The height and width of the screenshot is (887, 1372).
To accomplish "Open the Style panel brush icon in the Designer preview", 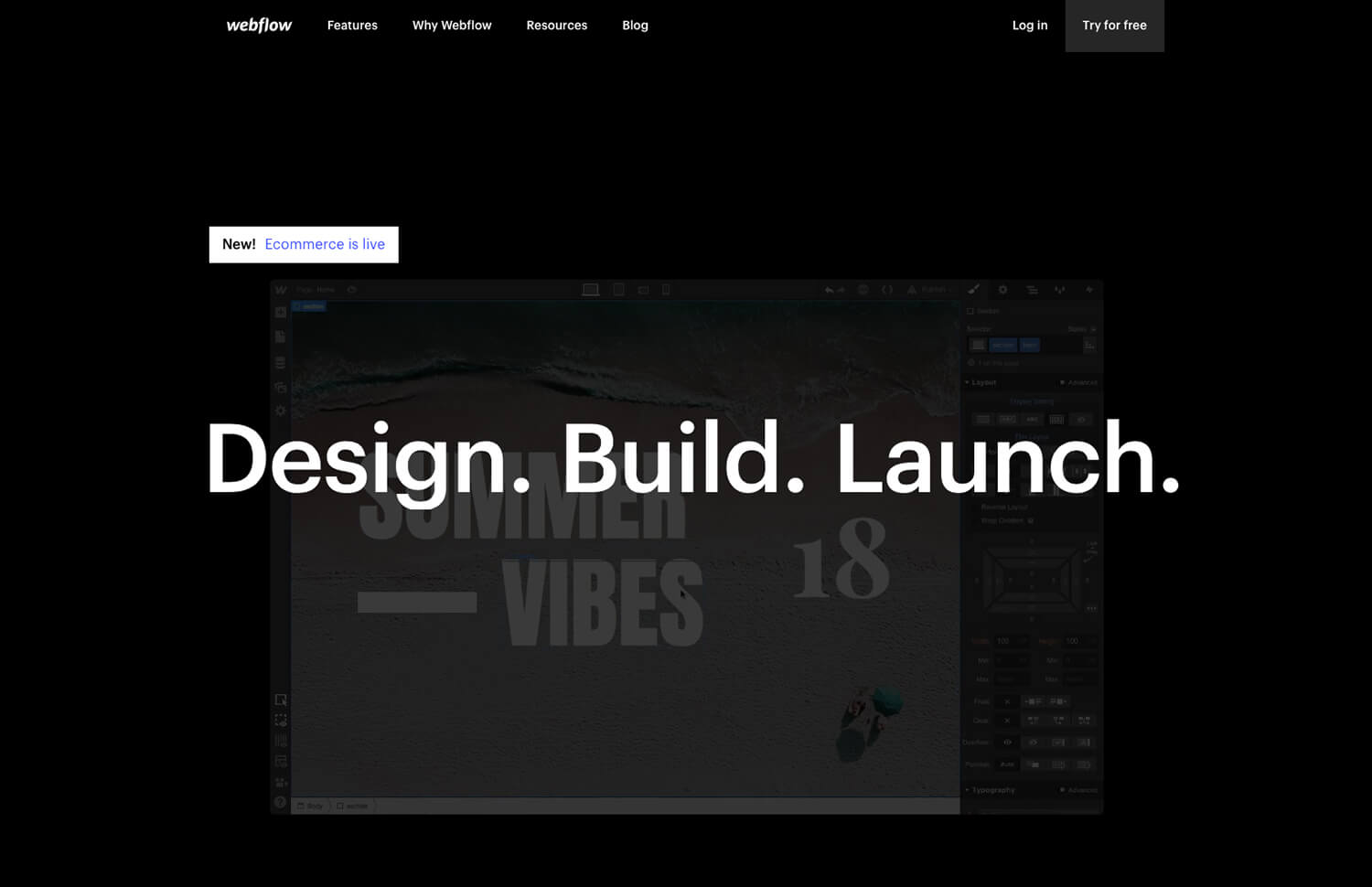I will tap(974, 290).
